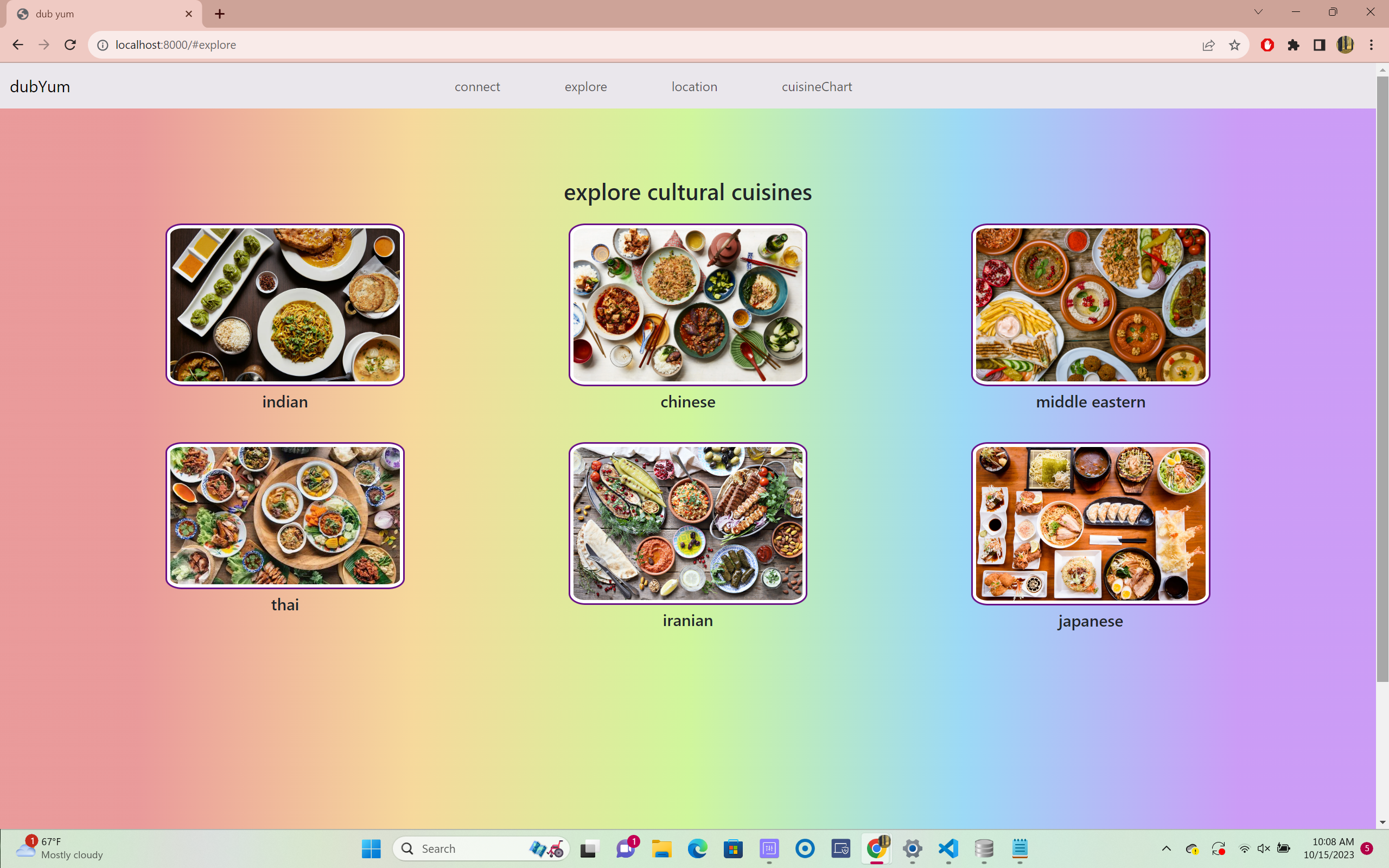Viewport: 1389px width, 868px height.
Task: Toggle the browser side panel icon
Action: click(x=1319, y=45)
